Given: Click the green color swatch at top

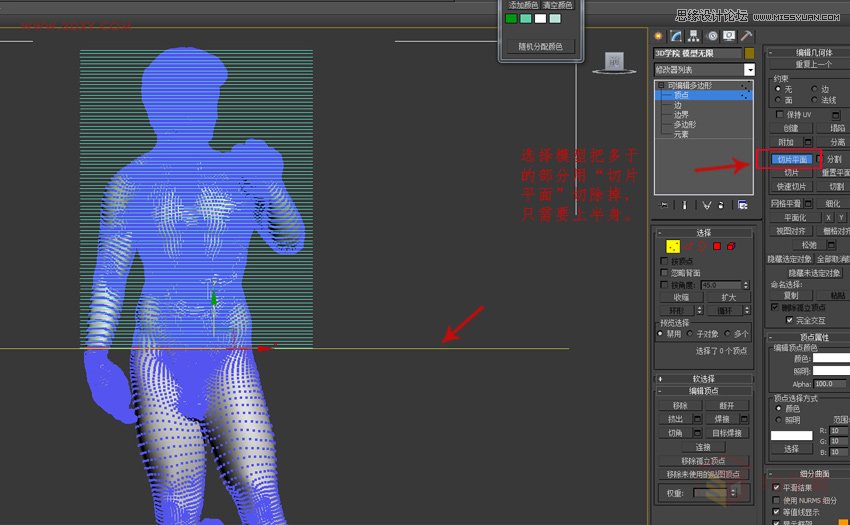Looking at the screenshot, I should [511, 18].
